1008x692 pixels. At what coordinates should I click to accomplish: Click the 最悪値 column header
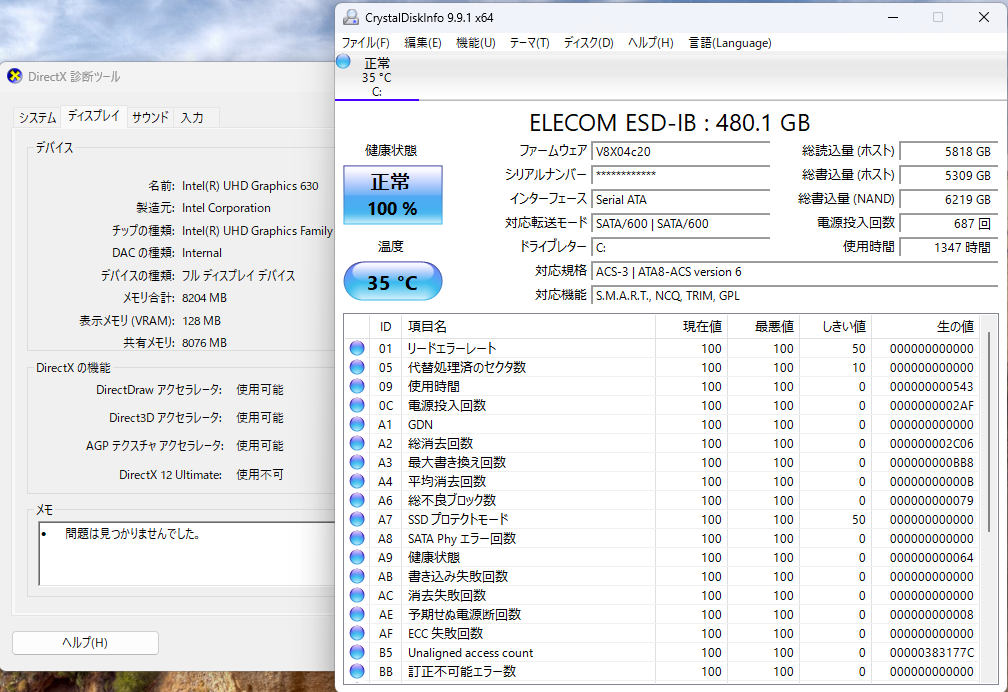pyautogui.click(x=763, y=327)
